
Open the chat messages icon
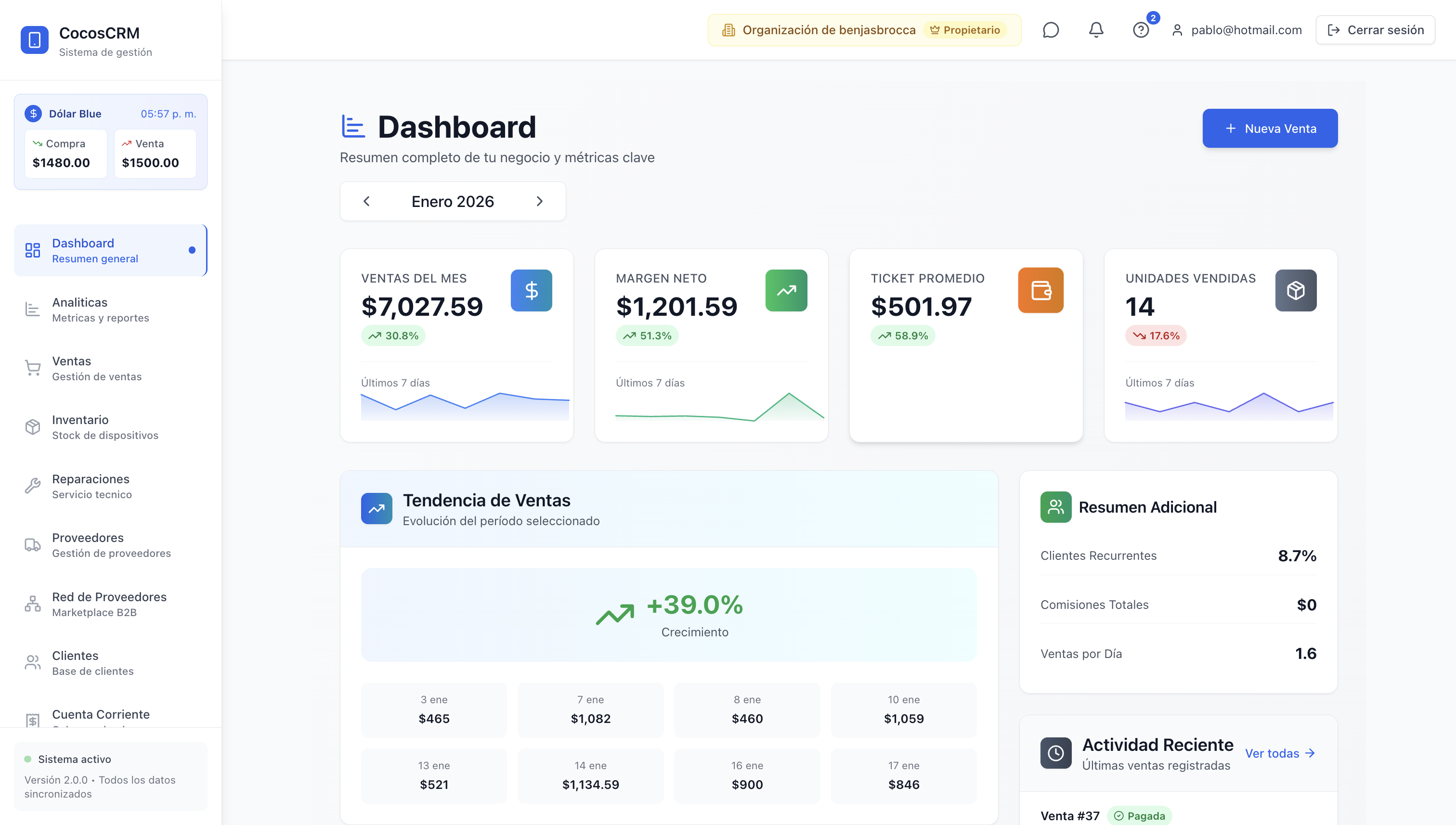point(1051,30)
